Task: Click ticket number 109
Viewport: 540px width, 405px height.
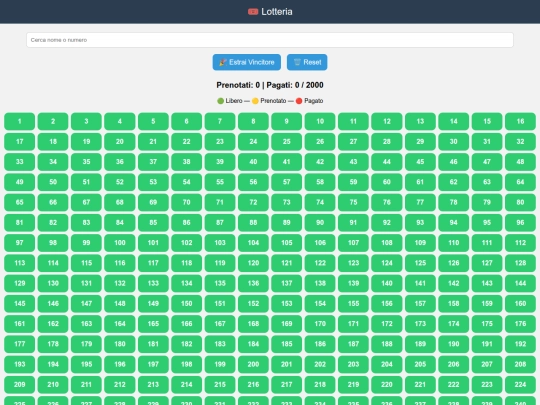Action: (x=420, y=243)
